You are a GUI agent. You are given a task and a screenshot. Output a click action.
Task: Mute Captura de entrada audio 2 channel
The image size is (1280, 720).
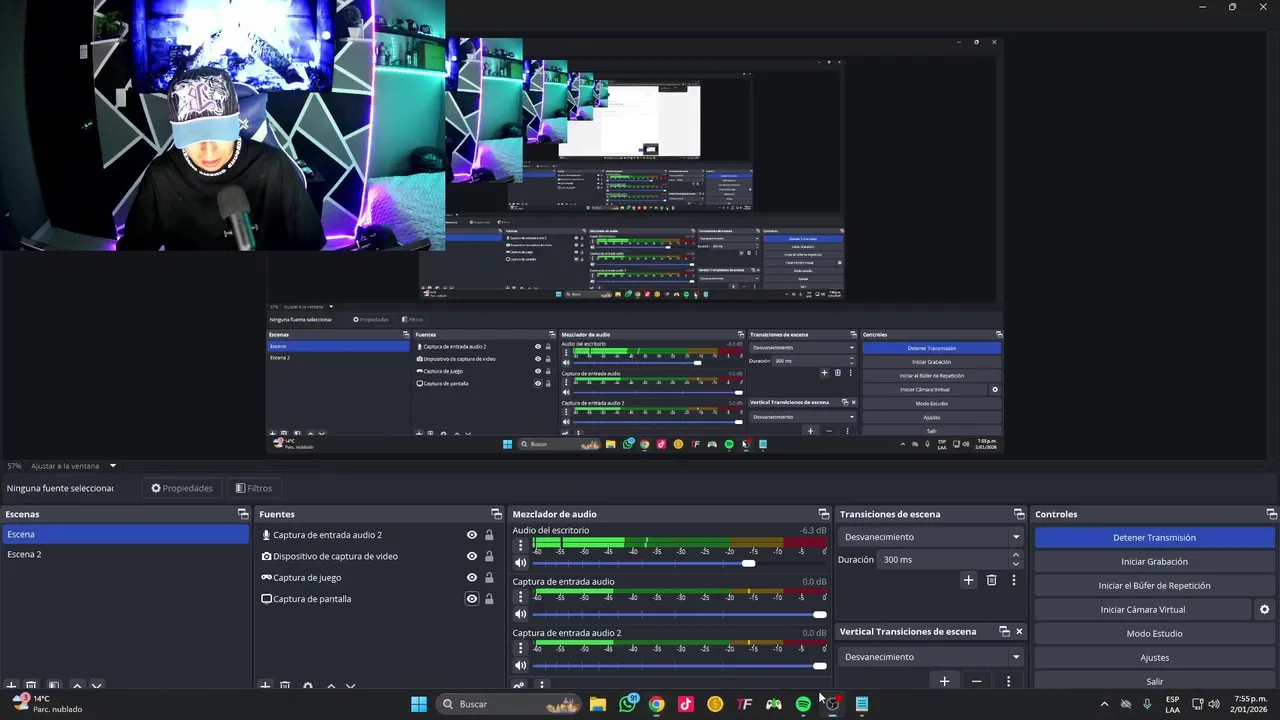tap(520, 665)
